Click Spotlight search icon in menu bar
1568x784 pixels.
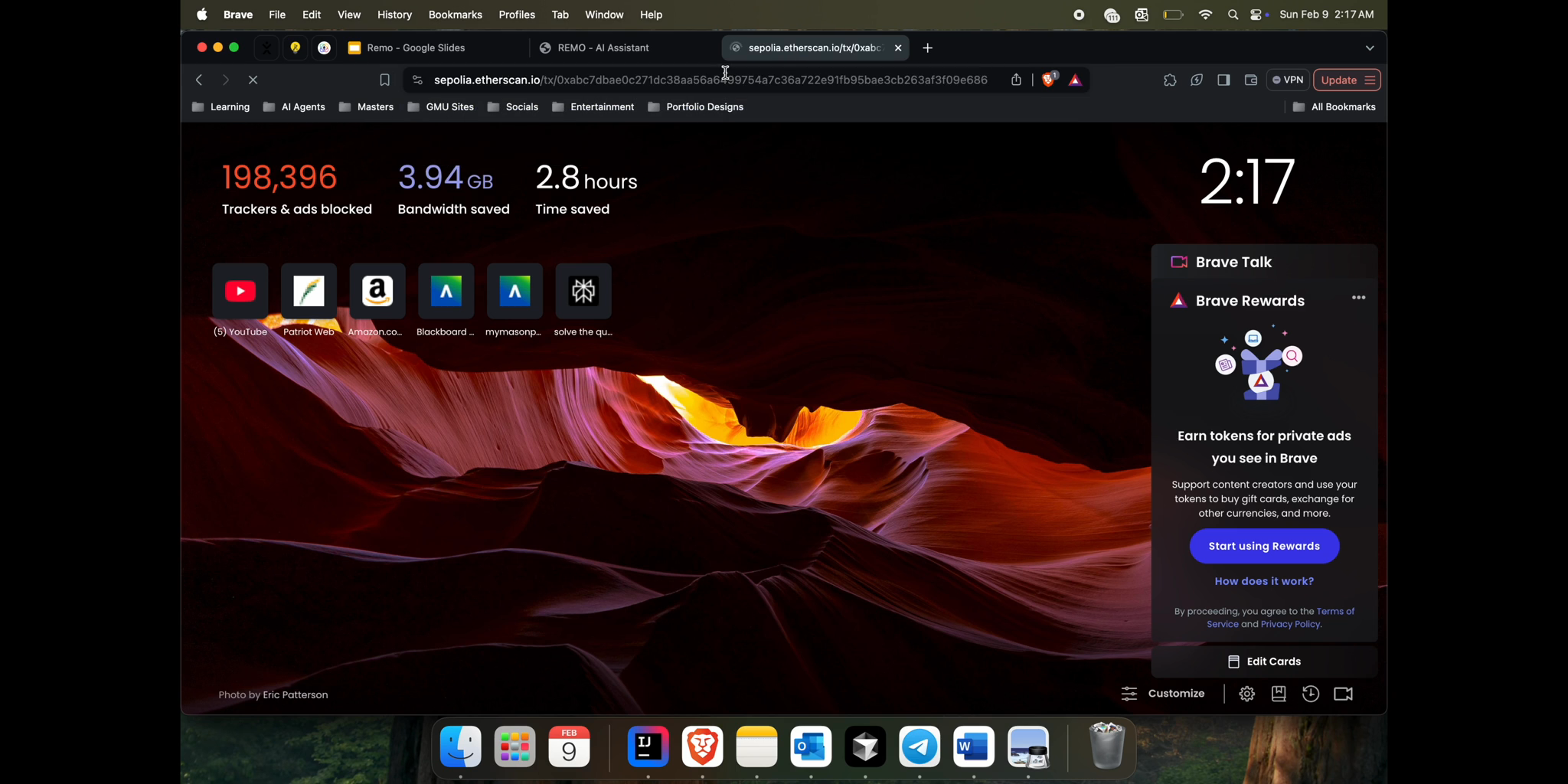1233,15
